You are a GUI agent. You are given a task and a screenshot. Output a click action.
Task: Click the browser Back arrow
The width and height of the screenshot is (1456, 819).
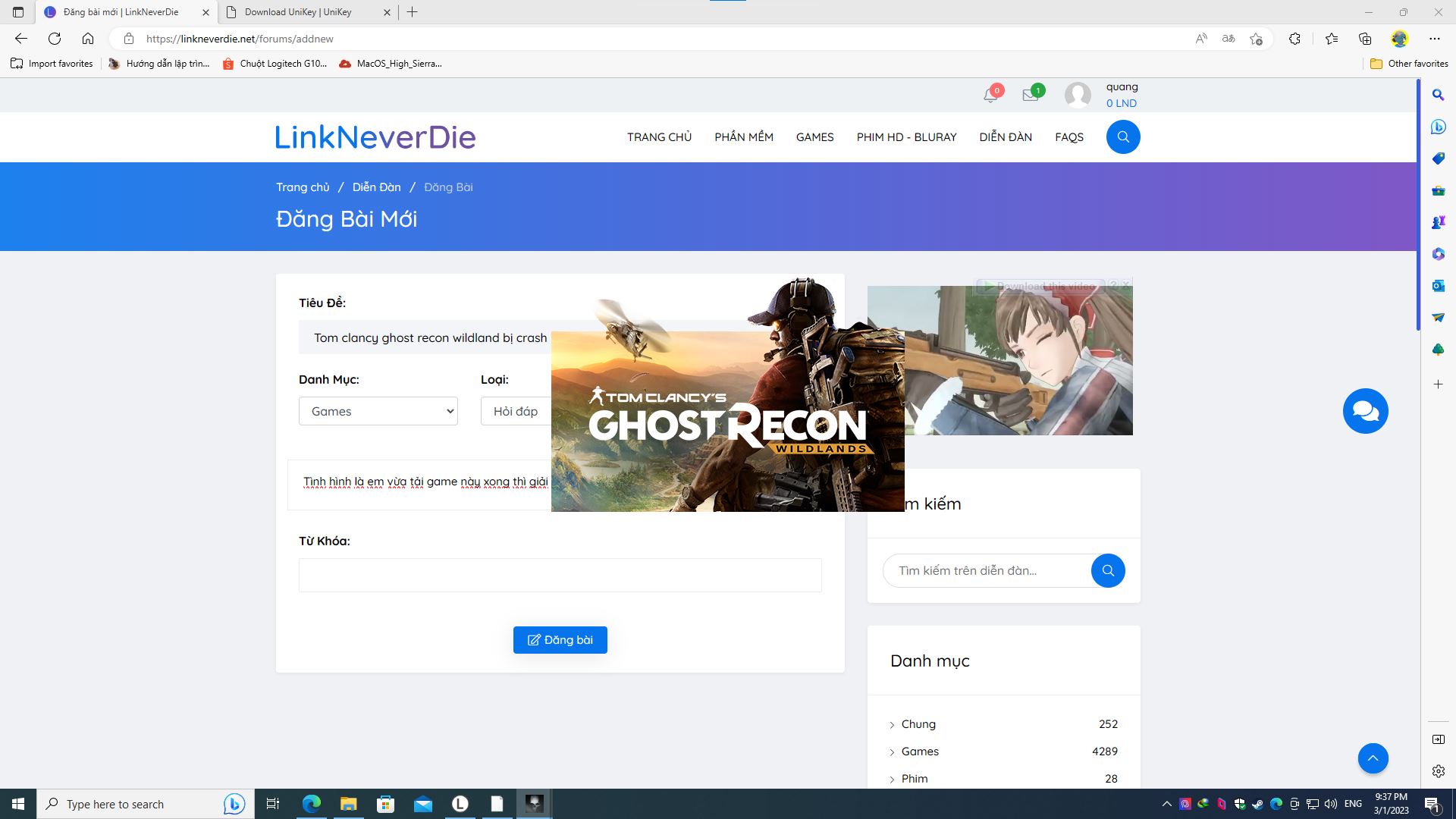click(x=21, y=39)
